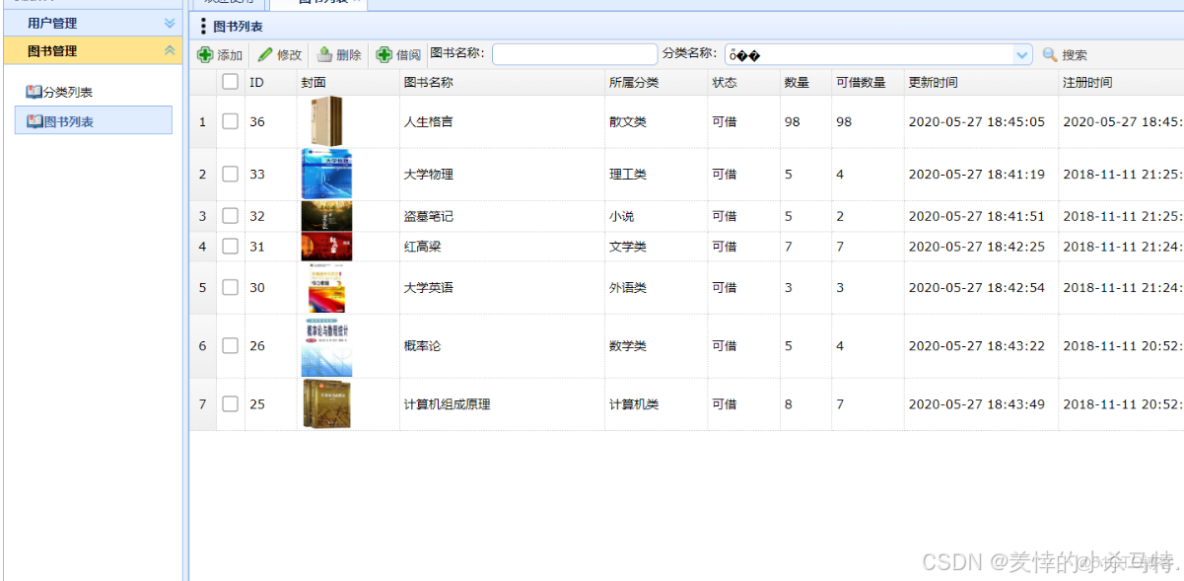Select the leftmost tab in the tab bar

coord(228,3)
